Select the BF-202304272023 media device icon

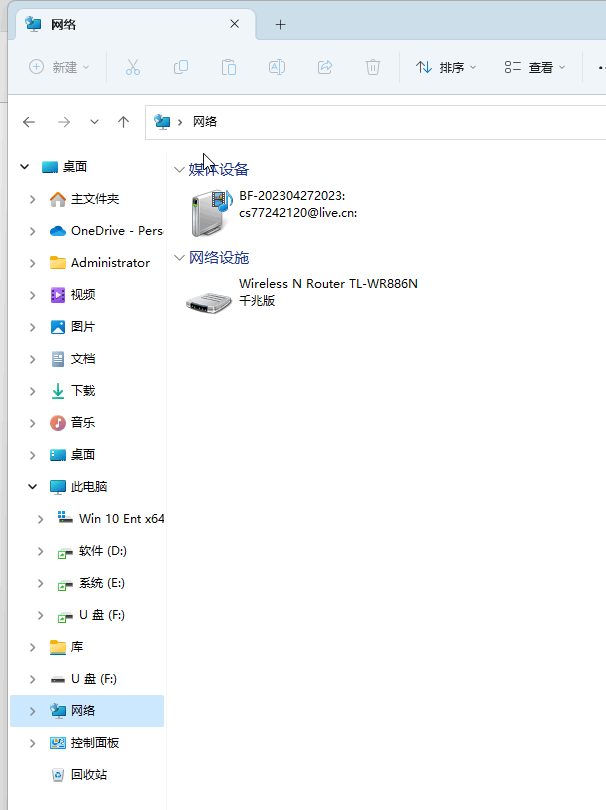click(211, 212)
